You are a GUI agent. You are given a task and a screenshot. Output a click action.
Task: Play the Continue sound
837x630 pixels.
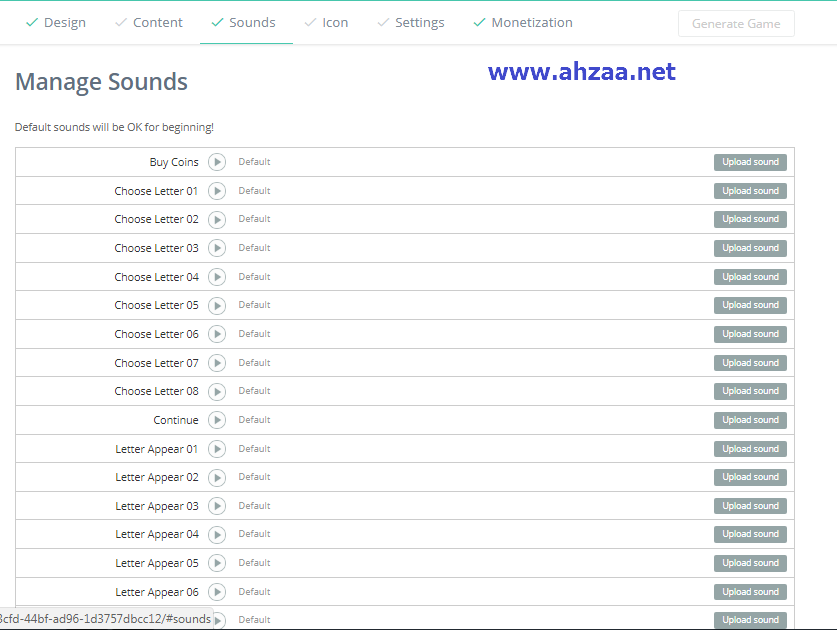(217, 420)
